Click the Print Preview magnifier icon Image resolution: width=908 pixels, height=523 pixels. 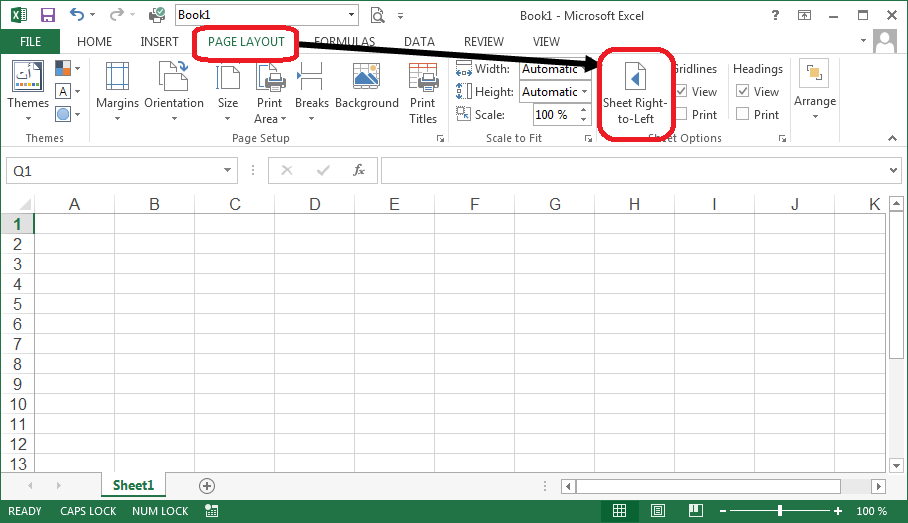tap(378, 15)
